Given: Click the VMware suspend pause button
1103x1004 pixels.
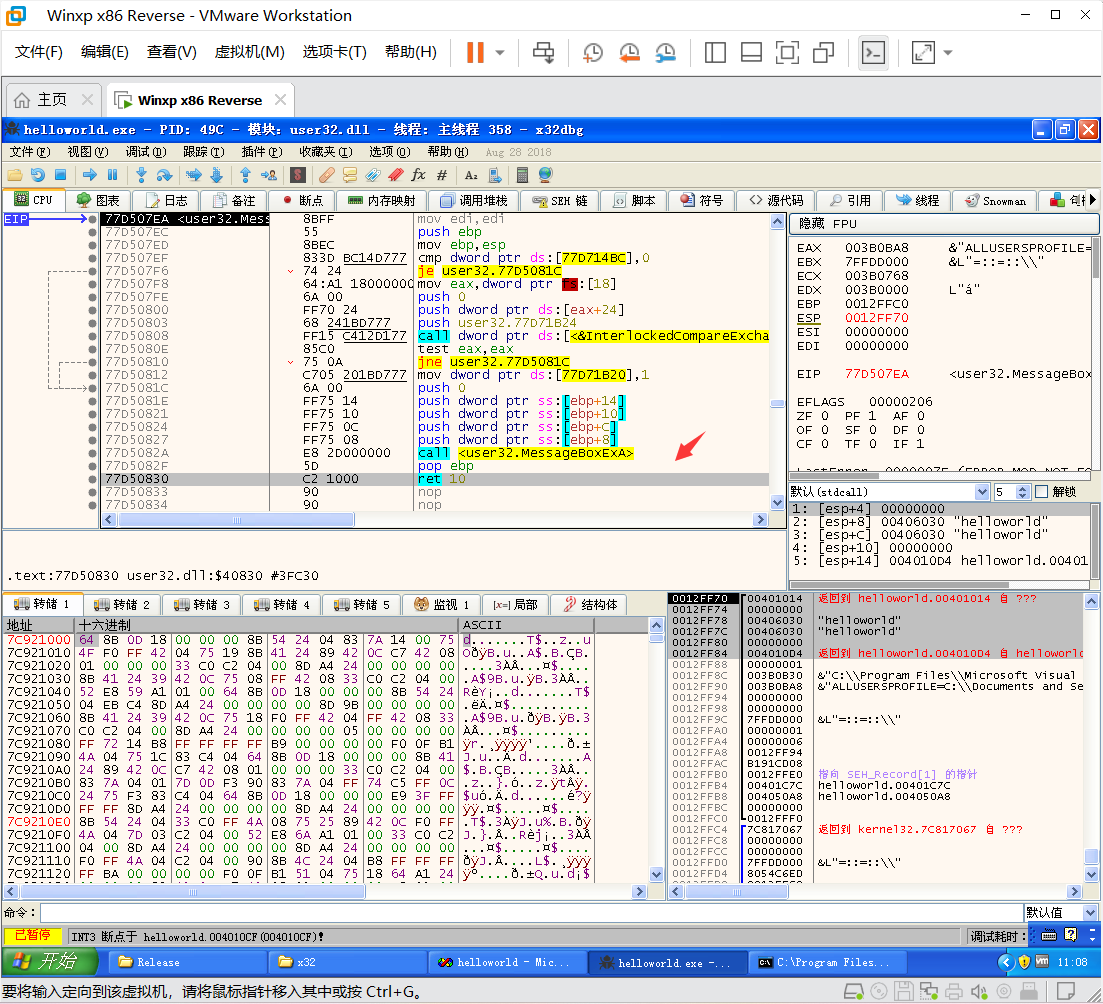Looking at the screenshot, I should 476,52.
